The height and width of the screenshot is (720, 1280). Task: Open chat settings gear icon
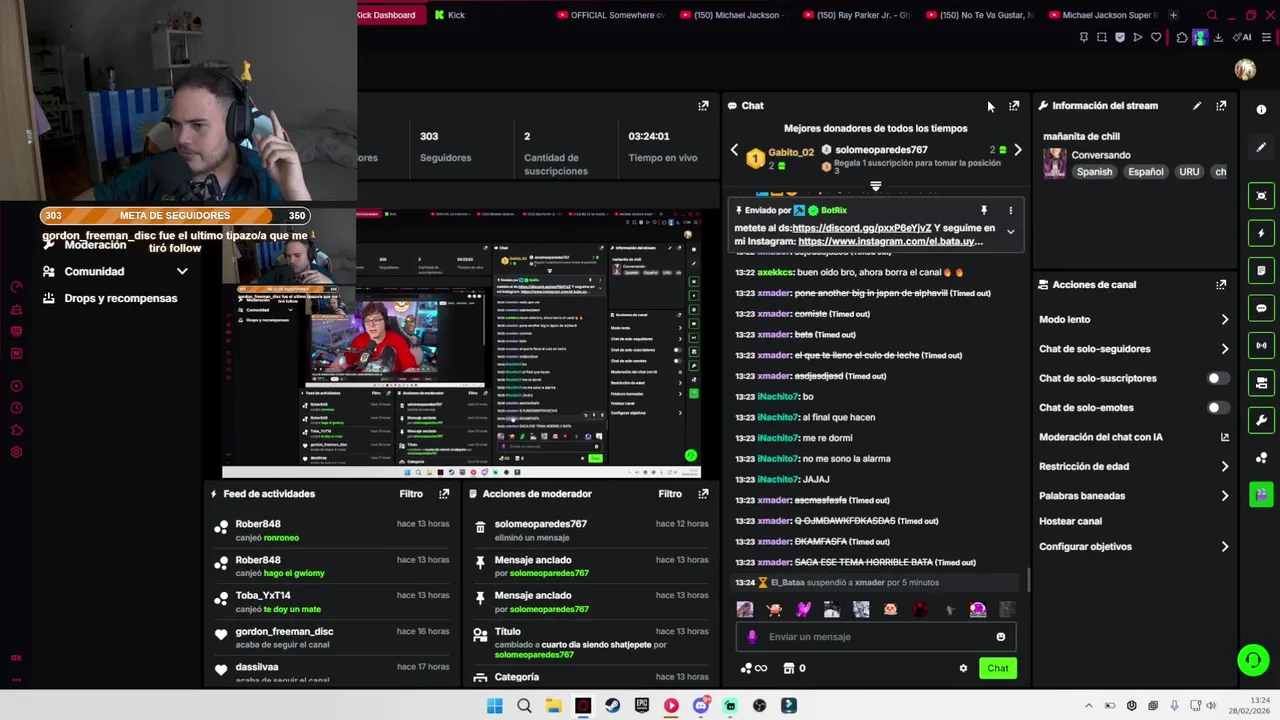pos(963,668)
